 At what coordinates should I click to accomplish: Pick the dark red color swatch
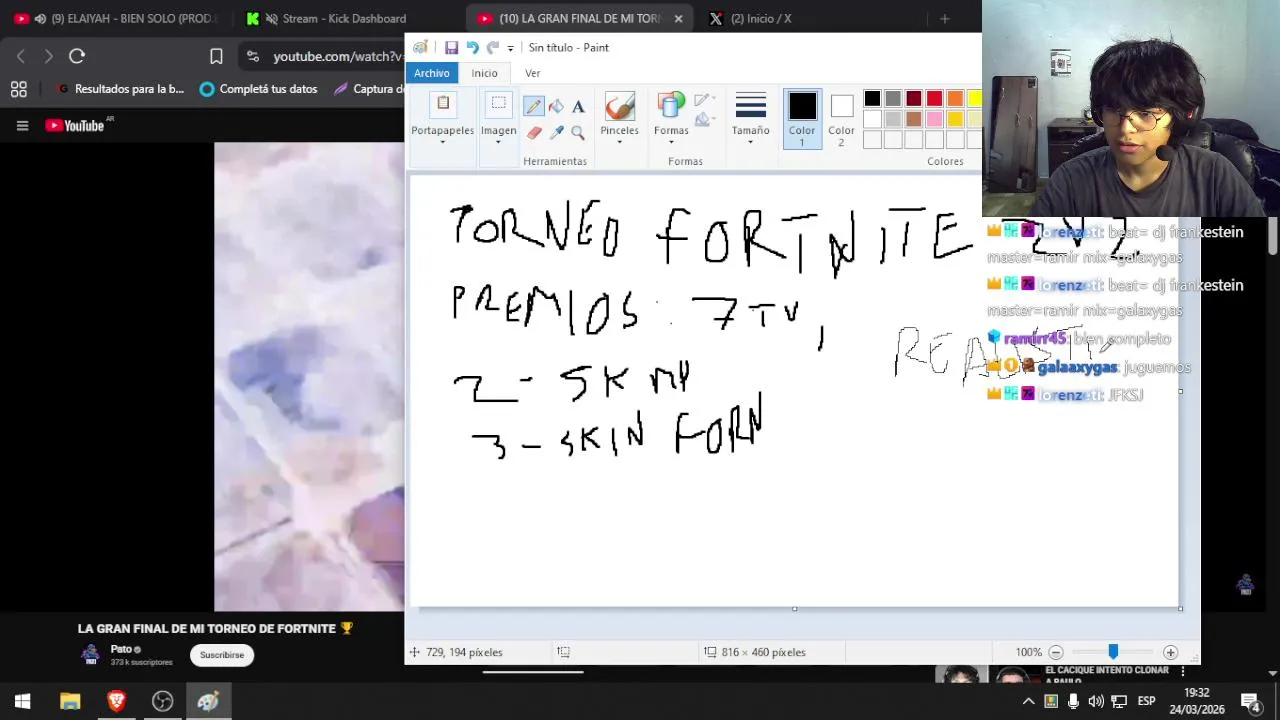pos(913,98)
